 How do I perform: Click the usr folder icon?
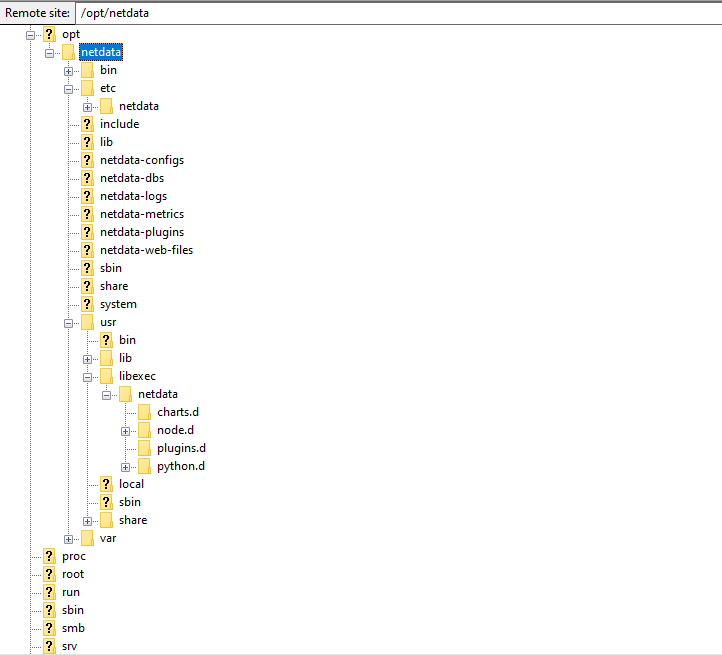coord(87,322)
